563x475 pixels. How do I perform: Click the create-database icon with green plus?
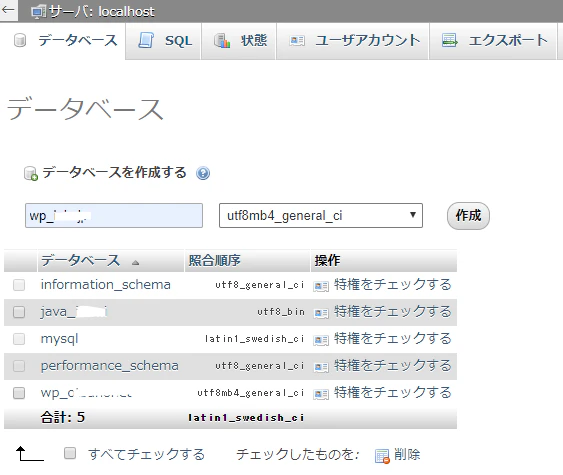point(31,173)
